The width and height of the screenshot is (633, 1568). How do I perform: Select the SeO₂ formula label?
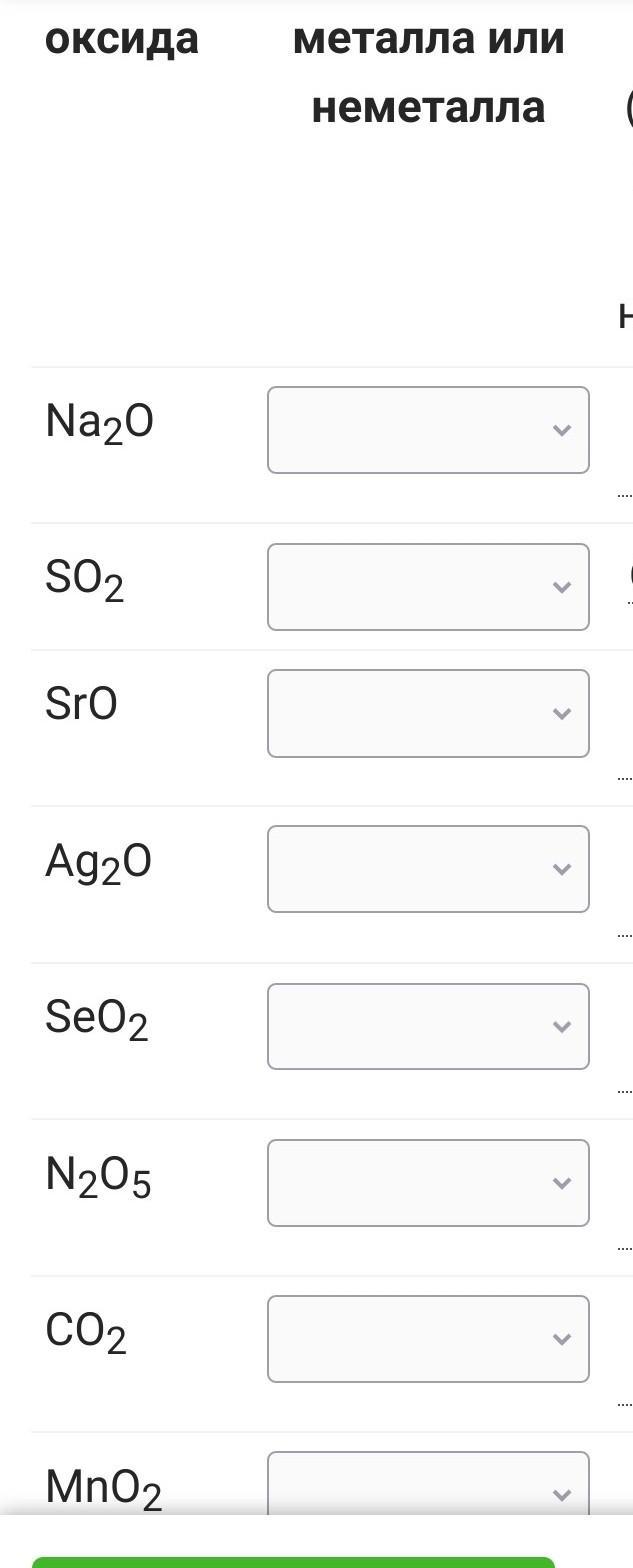96,1019
